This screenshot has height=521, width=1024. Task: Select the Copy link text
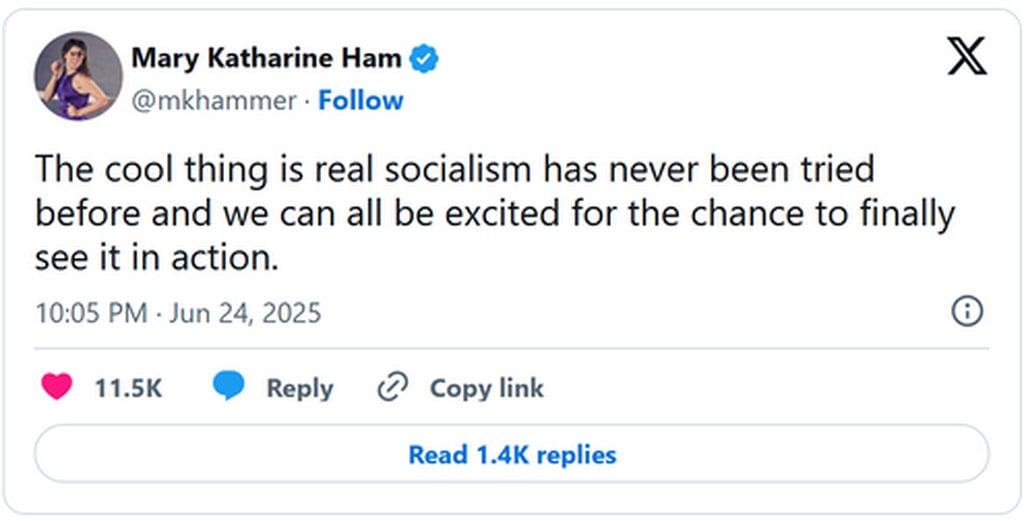point(486,388)
